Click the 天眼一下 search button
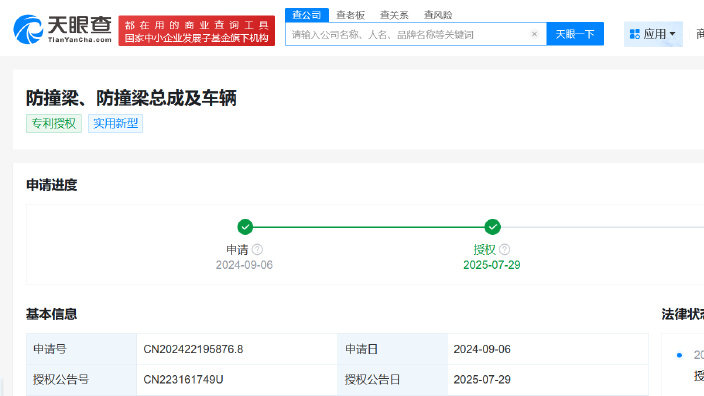This screenshot has width=704, height=396. tap(575, 34)
